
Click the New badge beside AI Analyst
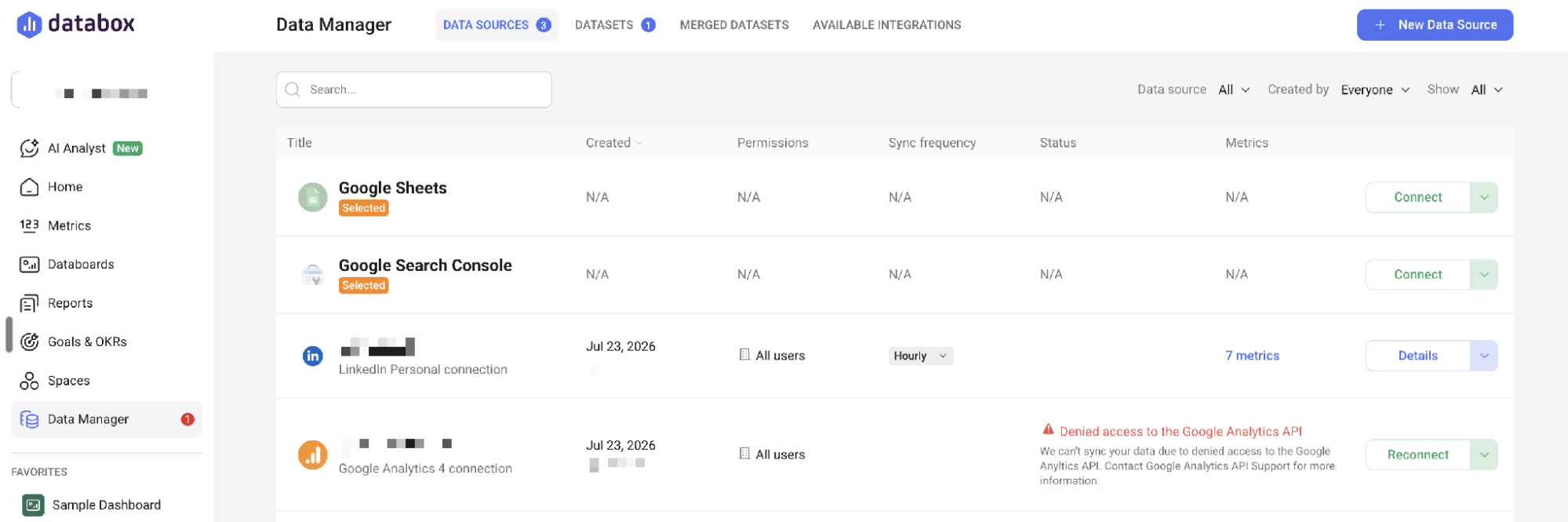pyautogui.click(x=127, y=148)
